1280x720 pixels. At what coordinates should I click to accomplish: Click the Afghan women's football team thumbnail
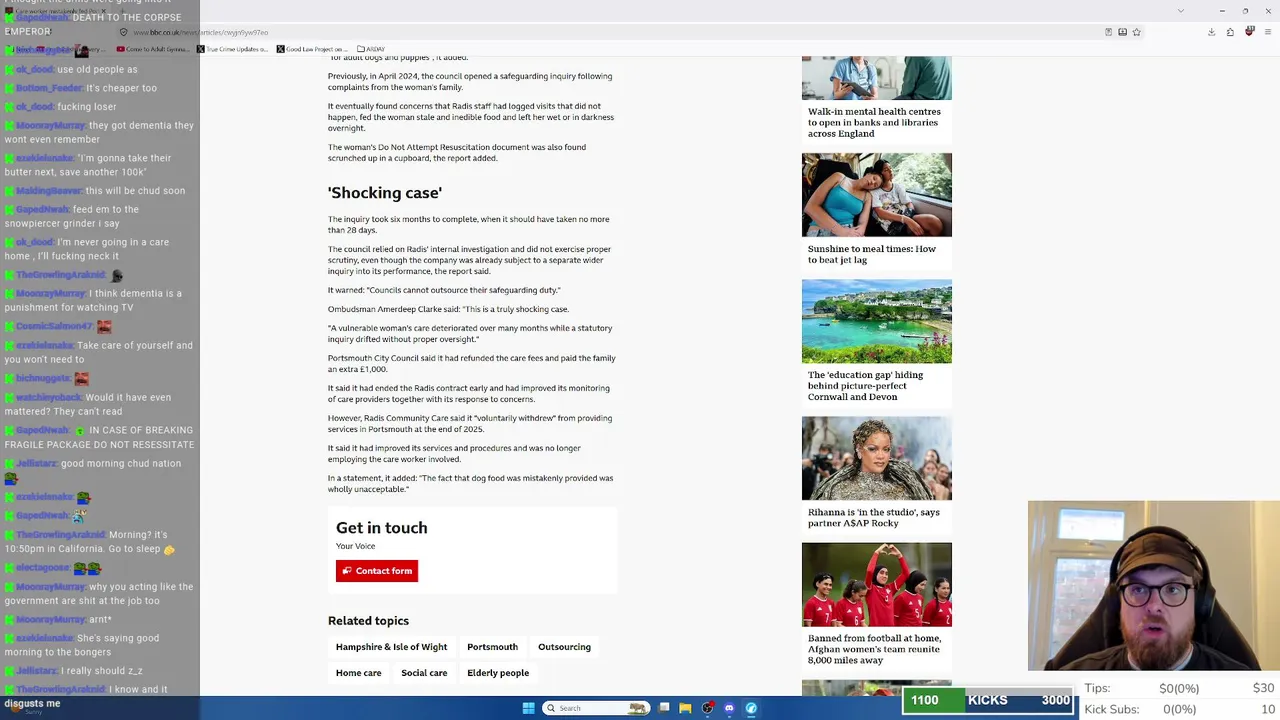(x=877, y=585)
